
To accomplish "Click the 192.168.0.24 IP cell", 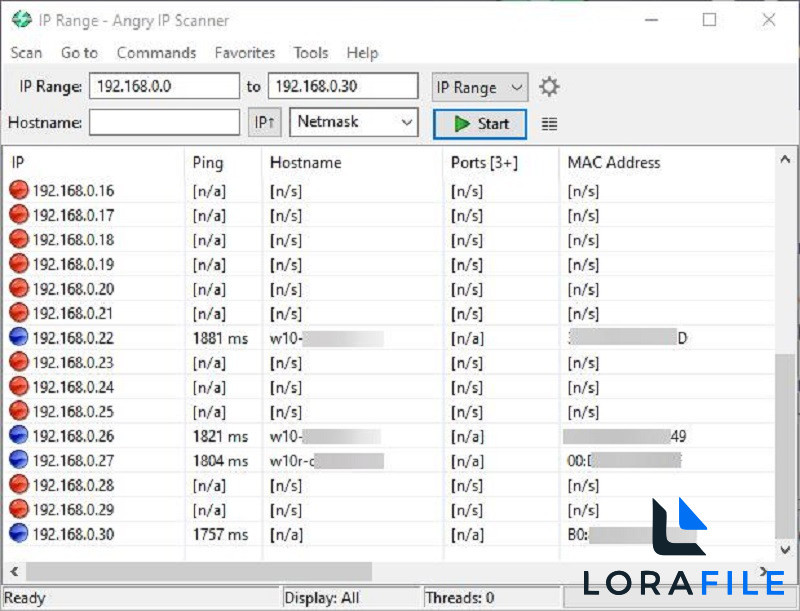I will click(73, 387).
